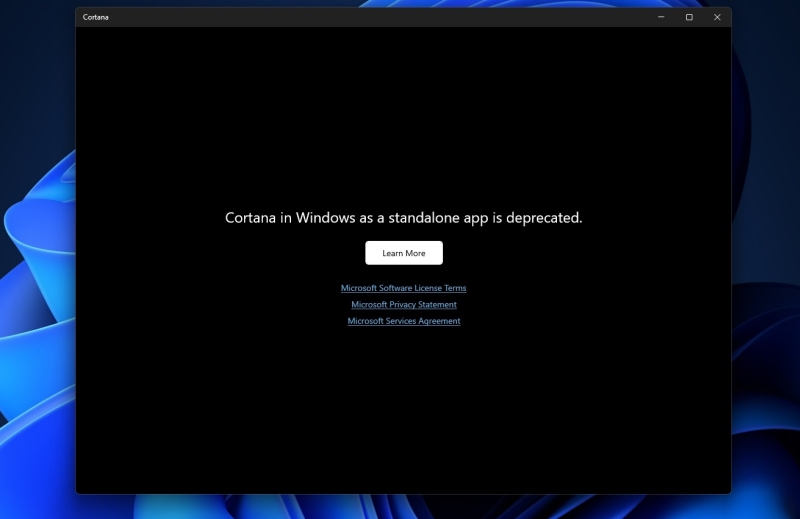Open the Microsoft Software License Terms link
Viewport: 800px width, 519px height.
pos(403,288)
